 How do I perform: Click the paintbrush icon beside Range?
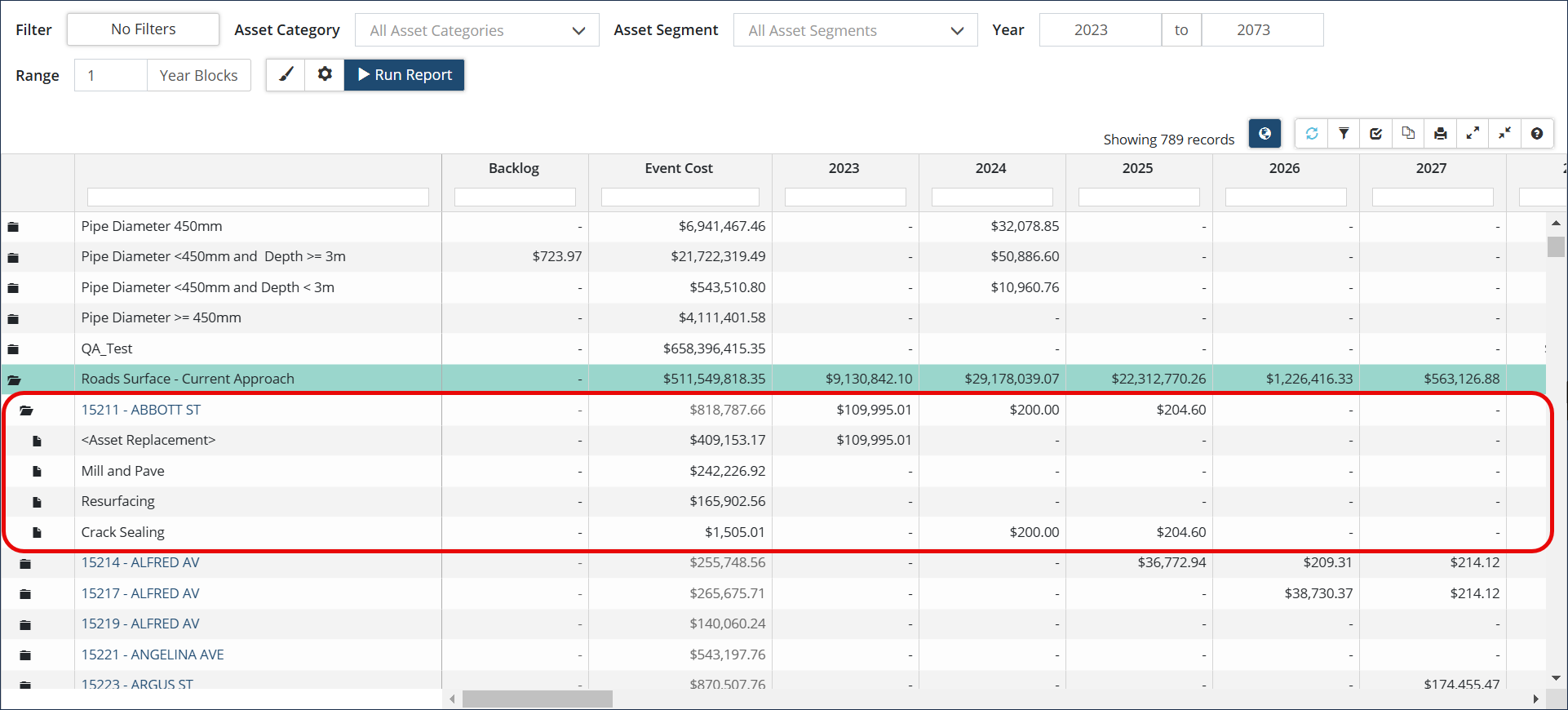(286, 75)
